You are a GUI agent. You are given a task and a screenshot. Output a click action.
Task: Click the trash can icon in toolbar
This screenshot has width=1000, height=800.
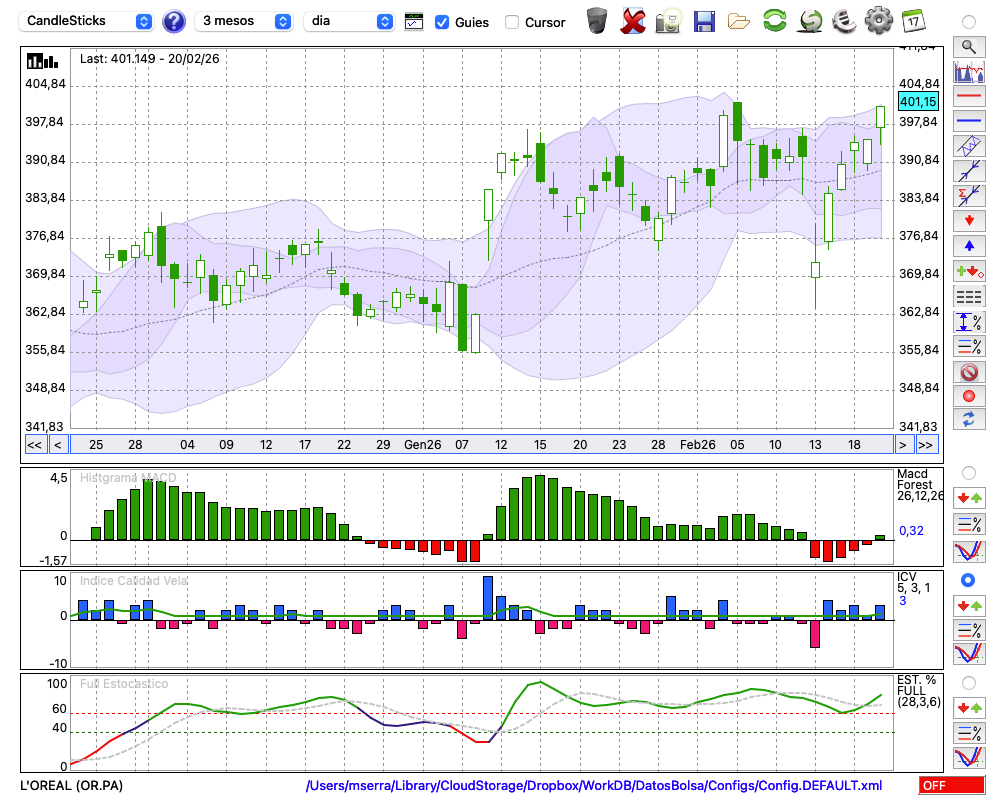coord(597,21)
